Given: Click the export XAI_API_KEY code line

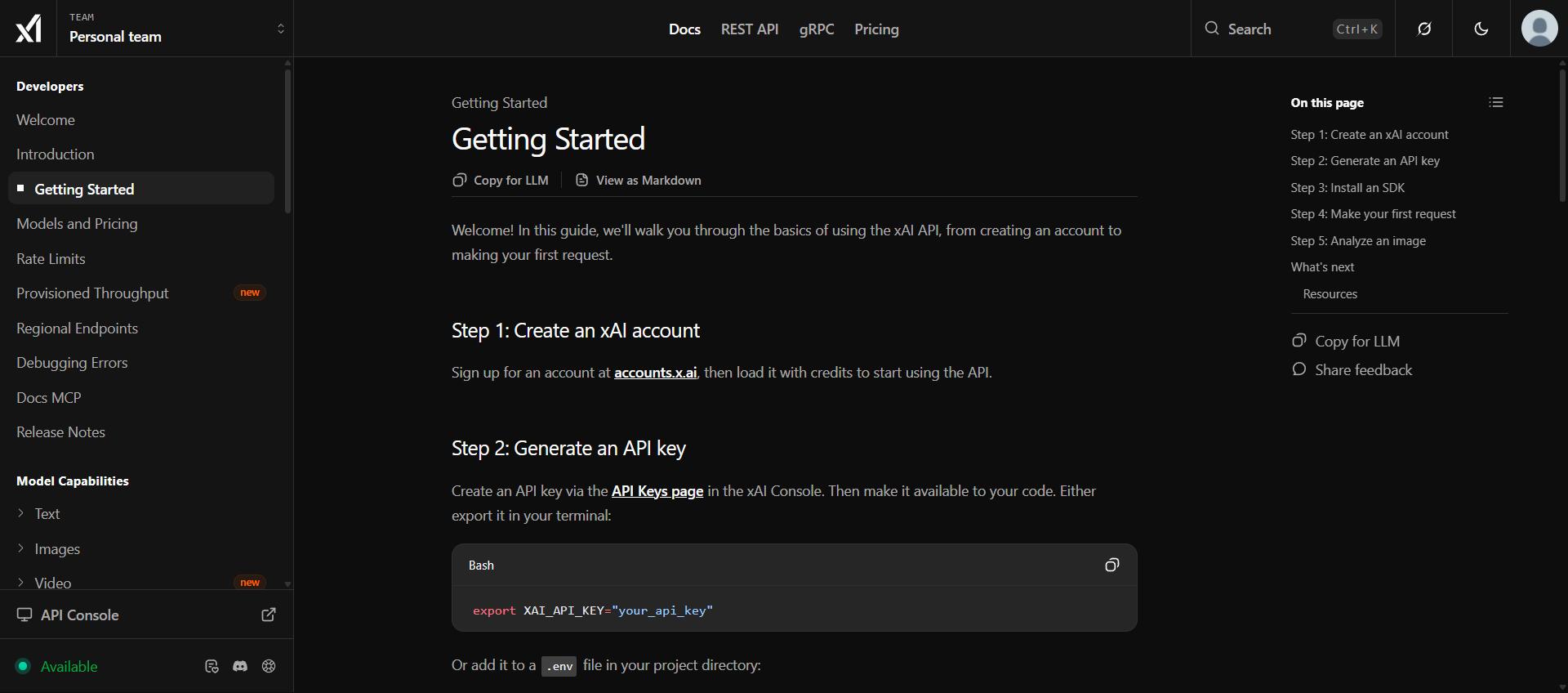Looking at the screenshot, I should tap(592, 610).
